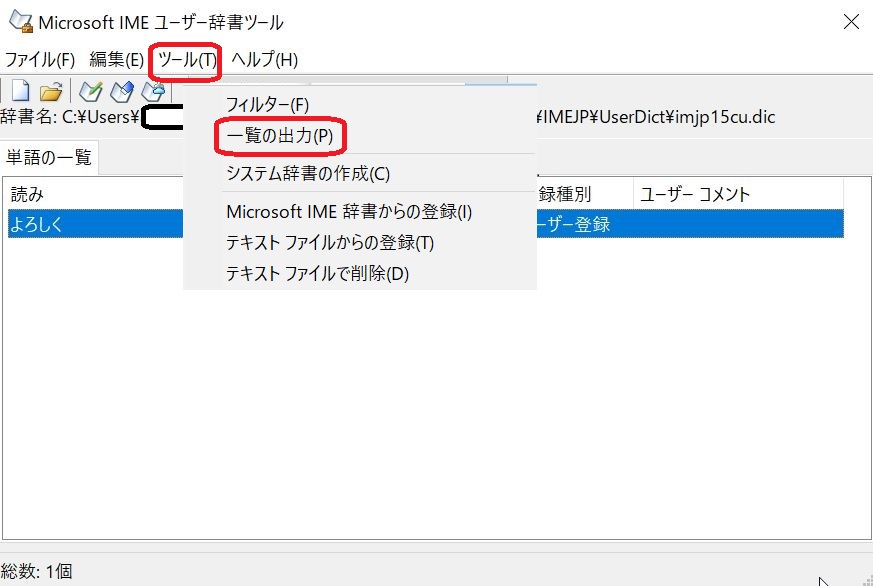This screenshot has width=873, height=586.
Task: Choose テキスト ファイルからの登録(T)
Action: (x=330, y=243)
